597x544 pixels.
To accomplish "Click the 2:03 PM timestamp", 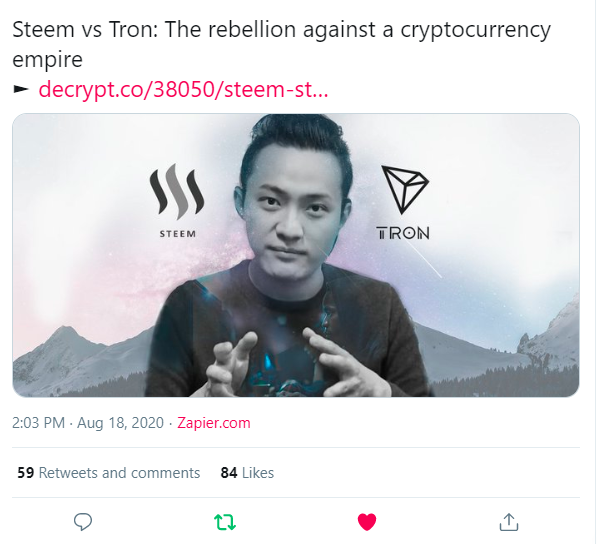I will [x=38, y=423].
